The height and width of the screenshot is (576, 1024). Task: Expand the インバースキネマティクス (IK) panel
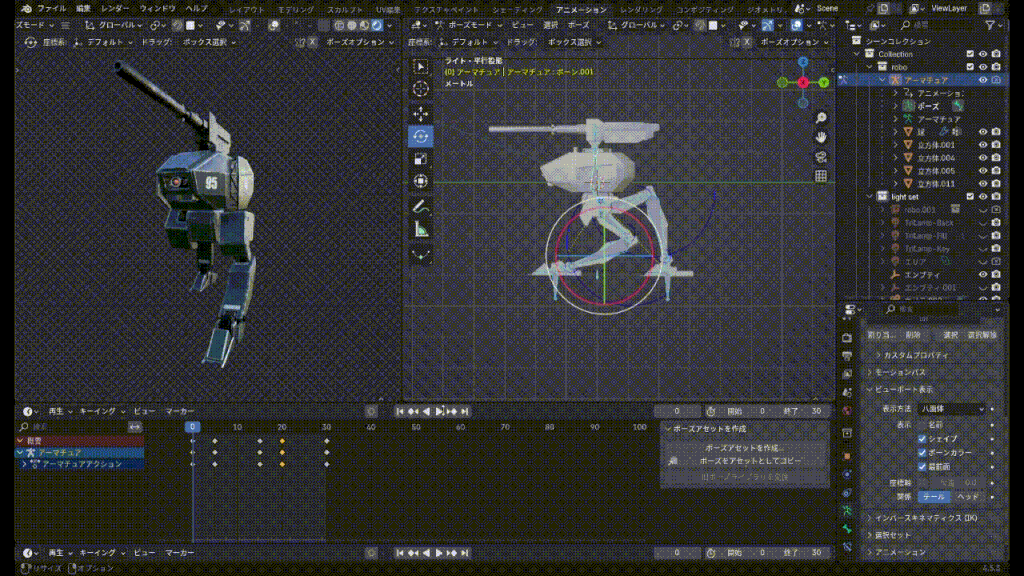click(x=920, y=518)
